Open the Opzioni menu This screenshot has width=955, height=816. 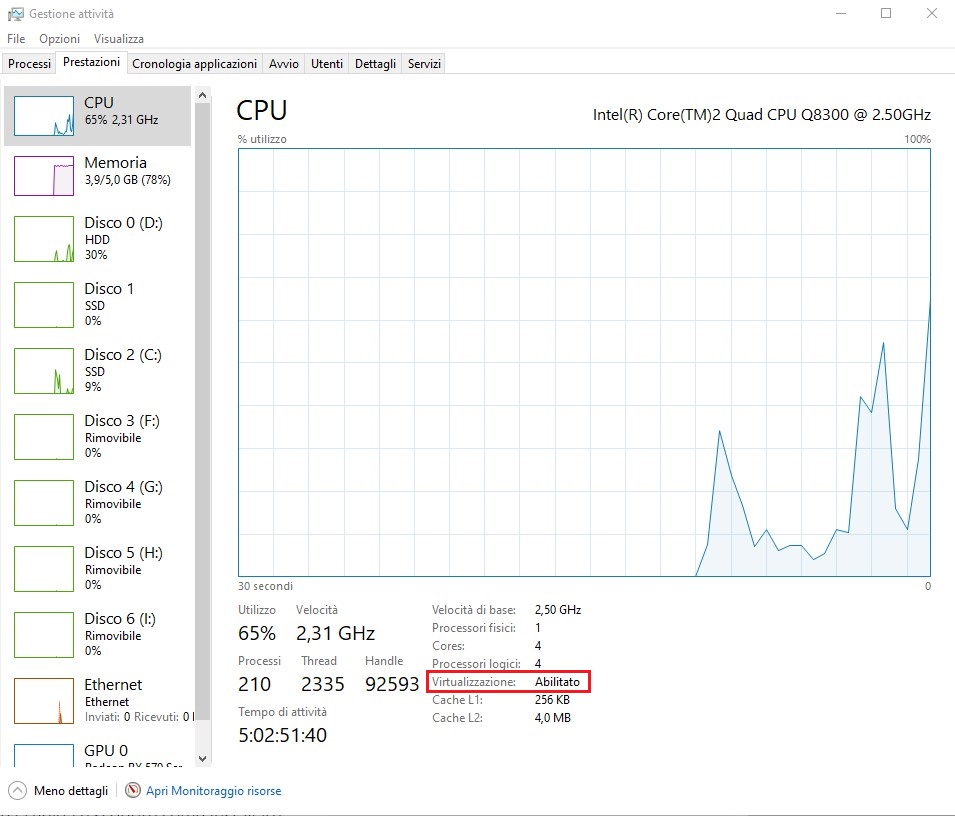click(x=60, y=38)
